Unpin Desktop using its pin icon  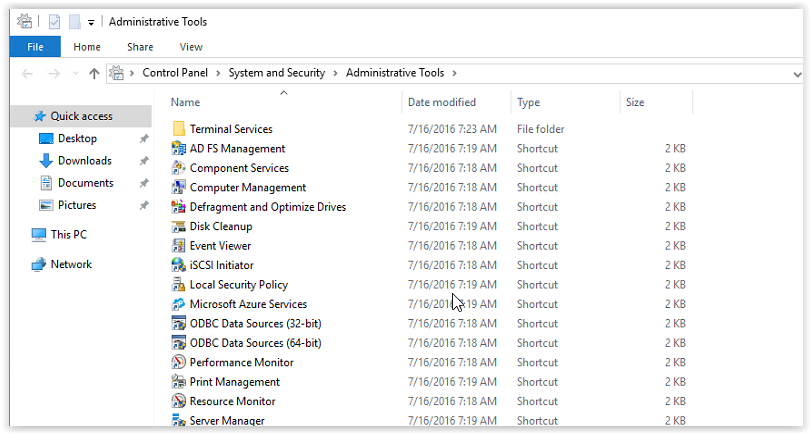click(144, 139)
